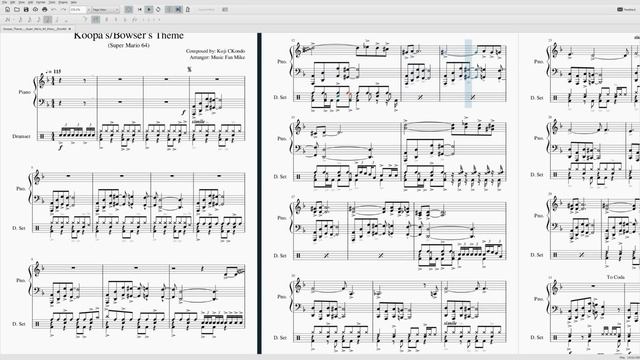This screenshot has width=640, height=360.
Task: Open the Format menu
Action: coord(40,2)
